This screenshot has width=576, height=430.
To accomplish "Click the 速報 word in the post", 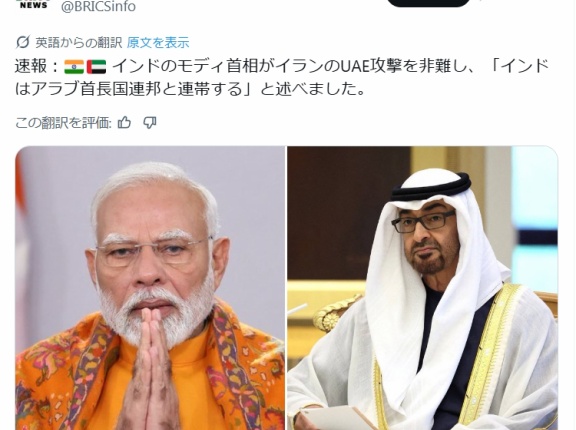I will click(x=31, y=67).
